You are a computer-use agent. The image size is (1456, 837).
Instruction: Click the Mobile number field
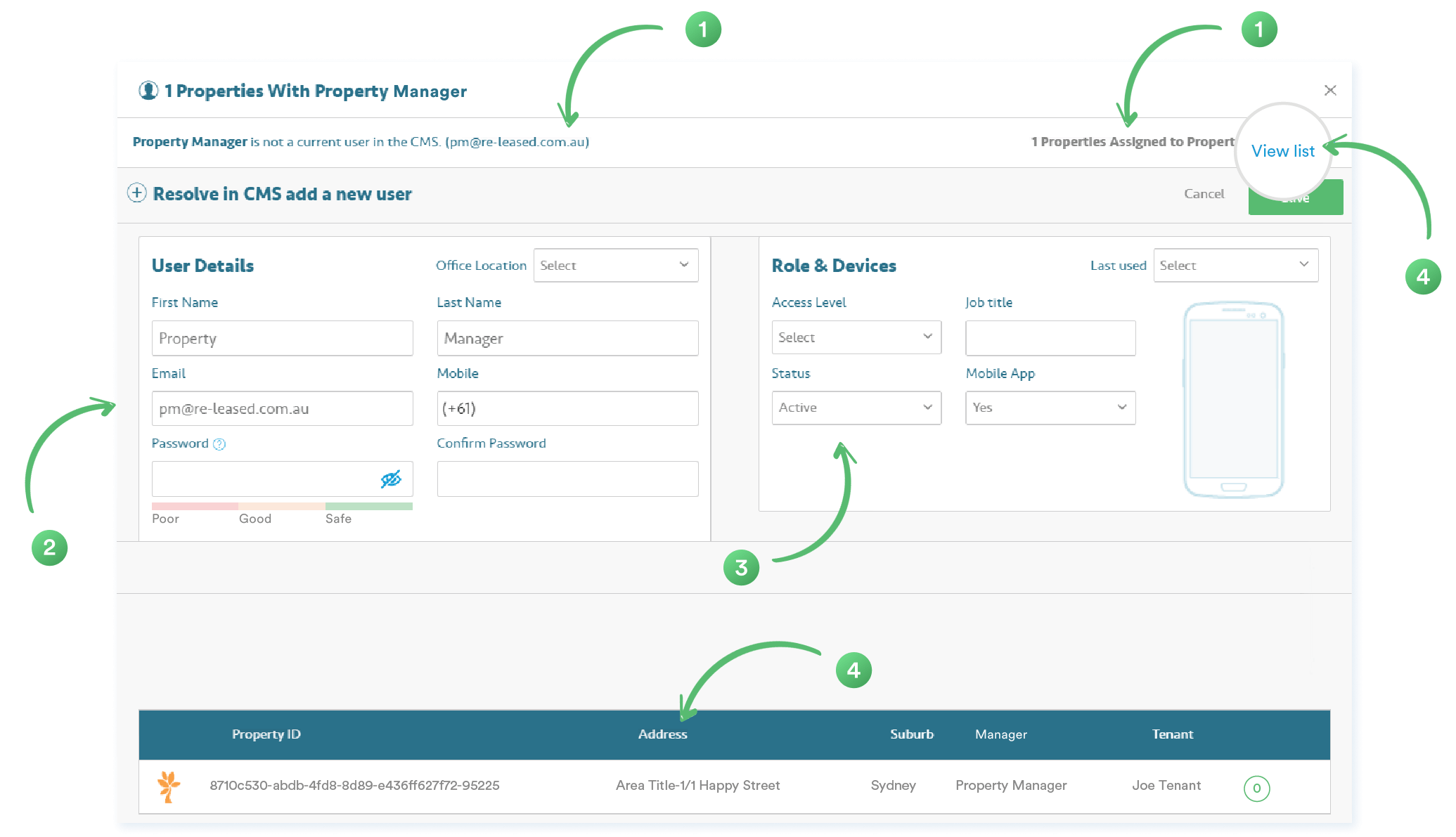pos(568,408)
